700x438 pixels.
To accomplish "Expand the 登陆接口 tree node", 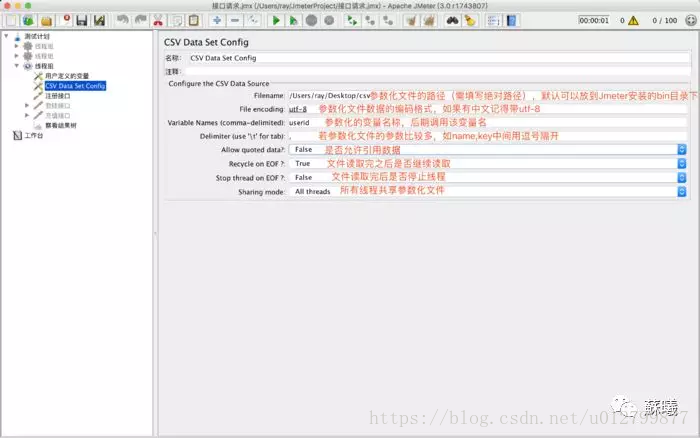I will [27, 105].
